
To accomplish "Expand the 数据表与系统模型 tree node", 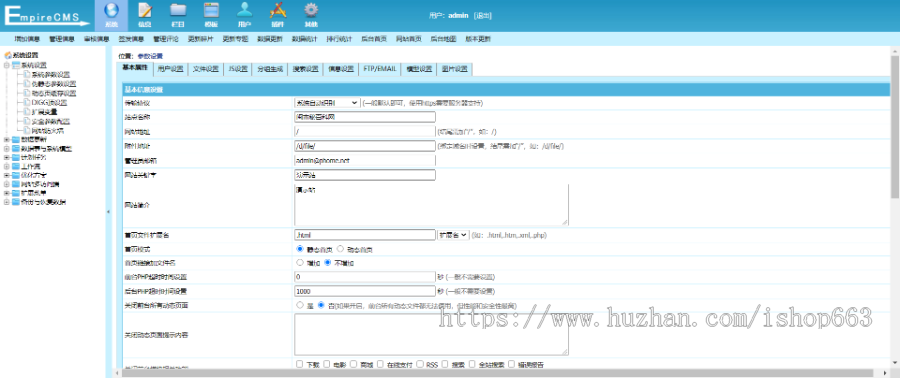I will [x=7, y=149].
